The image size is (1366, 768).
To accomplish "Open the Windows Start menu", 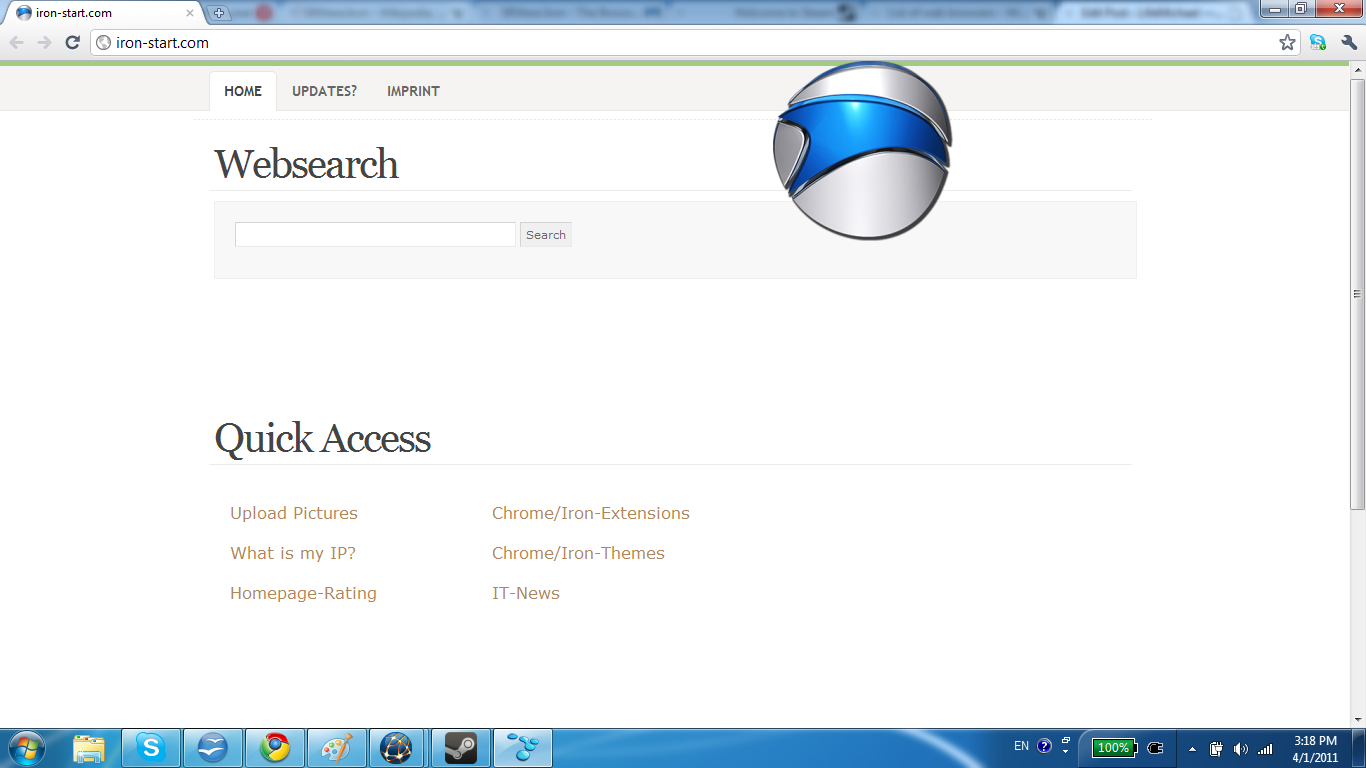I will (25, 748).
